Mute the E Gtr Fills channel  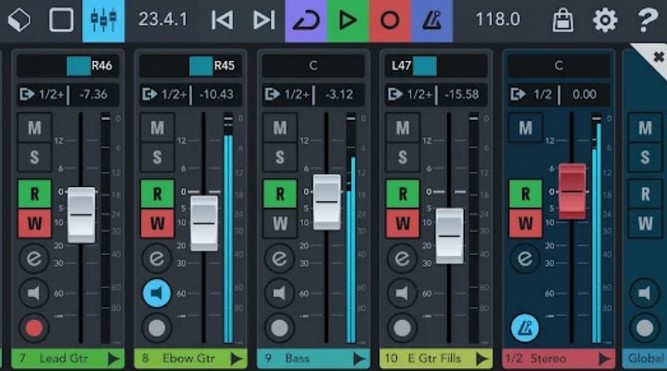coord(402,127)
